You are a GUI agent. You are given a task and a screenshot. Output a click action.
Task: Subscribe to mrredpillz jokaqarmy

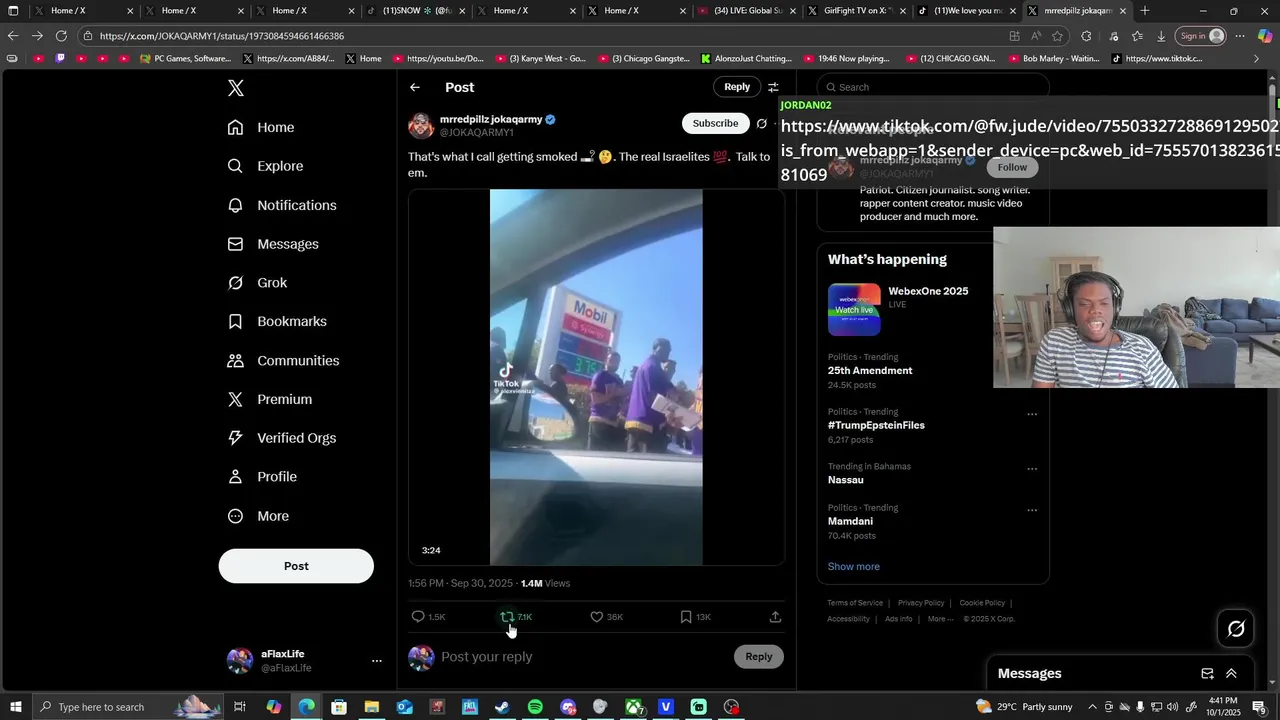(x=715, y=123)
